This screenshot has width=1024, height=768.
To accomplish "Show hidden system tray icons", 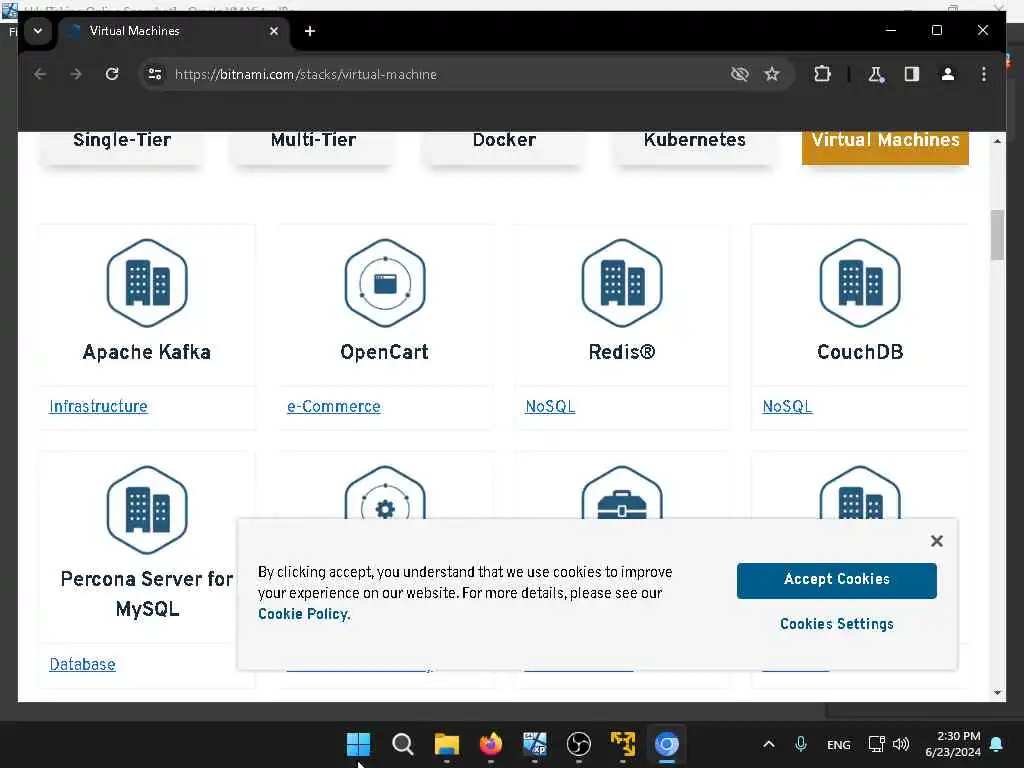I will (769, 744).
